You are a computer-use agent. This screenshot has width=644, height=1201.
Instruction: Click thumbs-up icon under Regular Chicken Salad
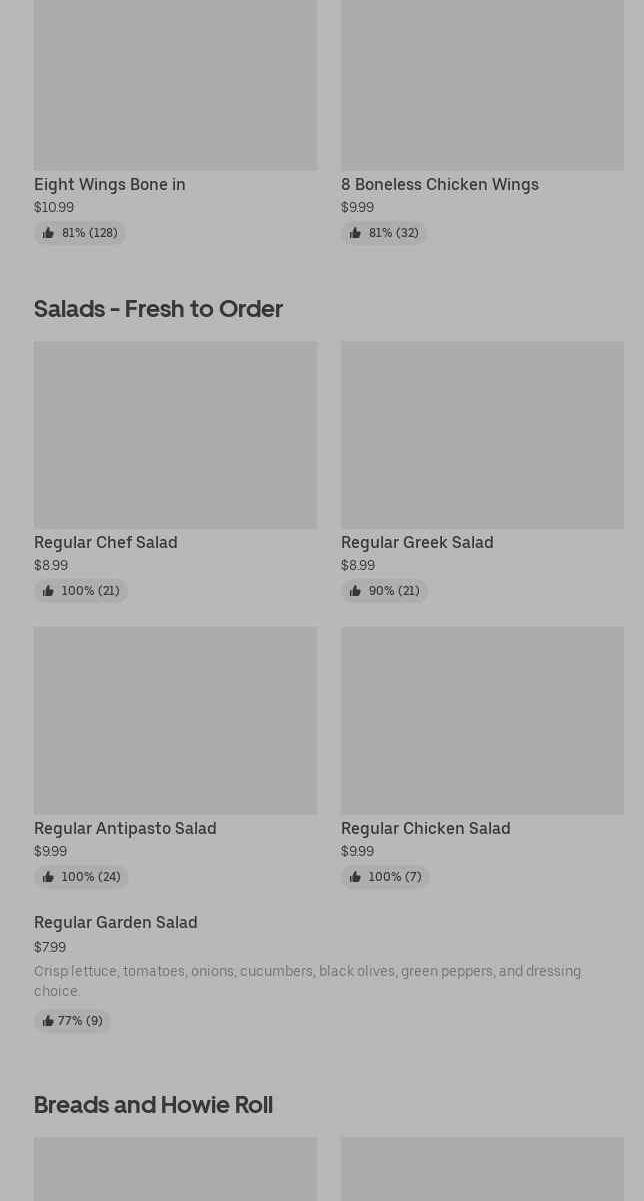(355, 877)
